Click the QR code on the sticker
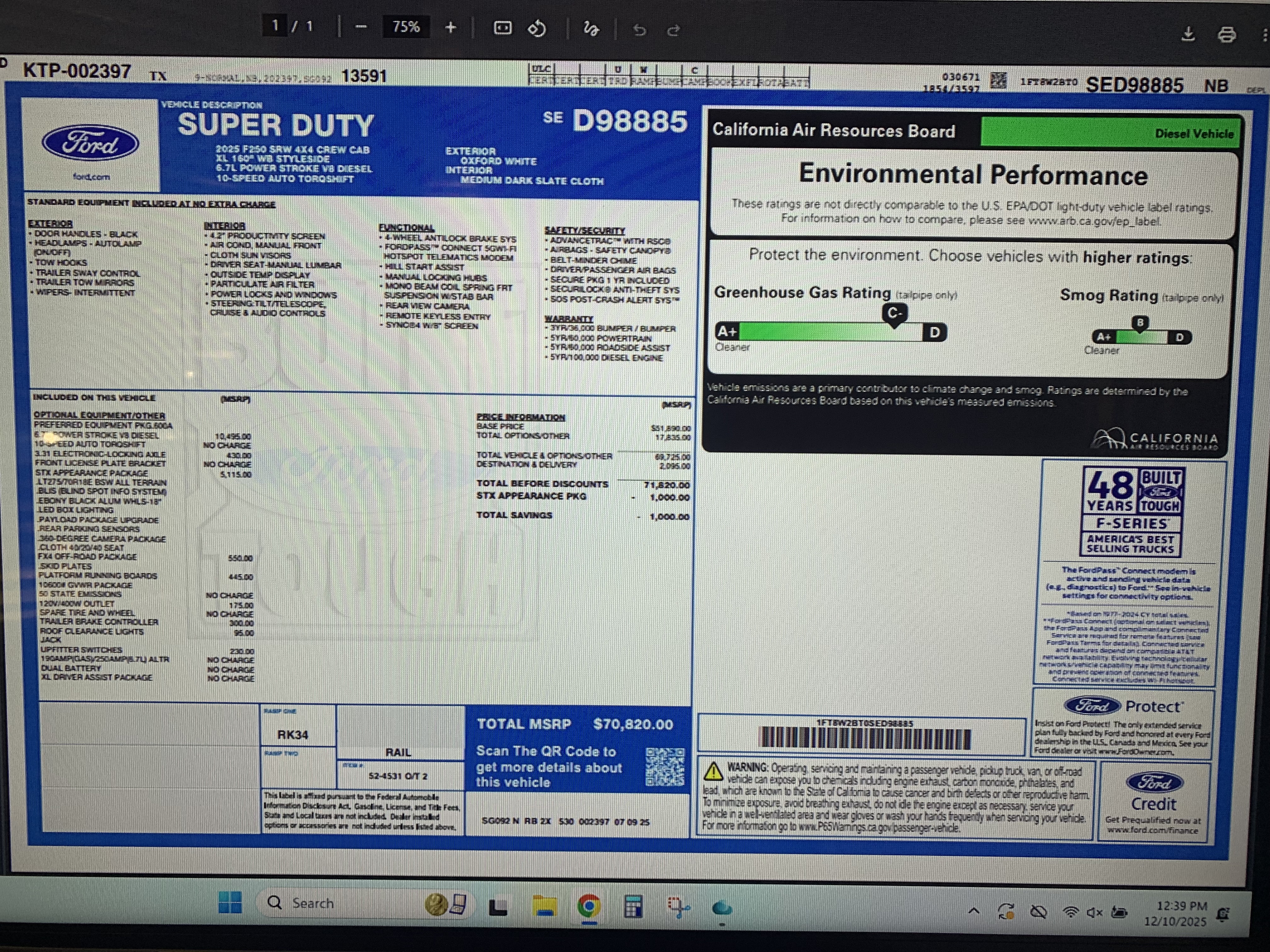 pyautogui.click(x=666, y=767)
